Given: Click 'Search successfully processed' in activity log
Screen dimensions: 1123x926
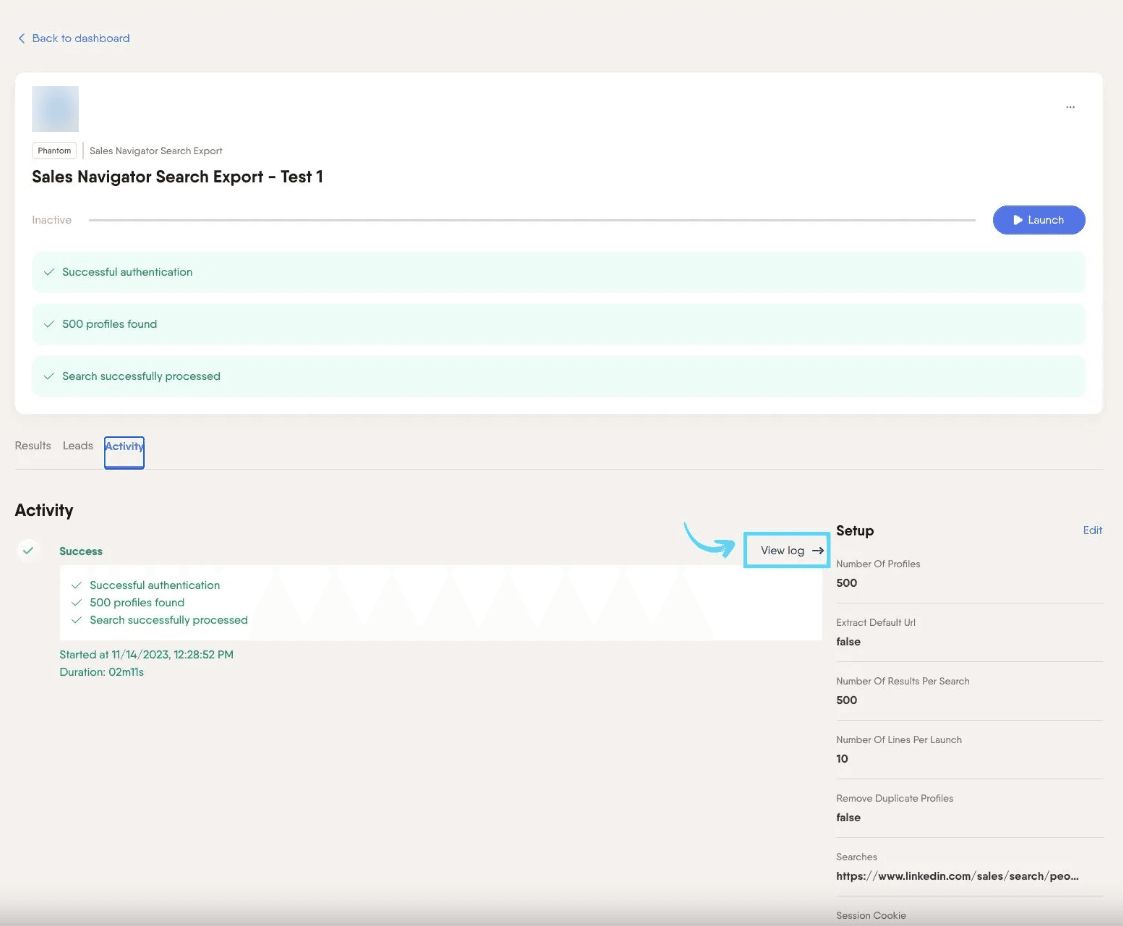Looking at the screenshot, I should (168, 620).
